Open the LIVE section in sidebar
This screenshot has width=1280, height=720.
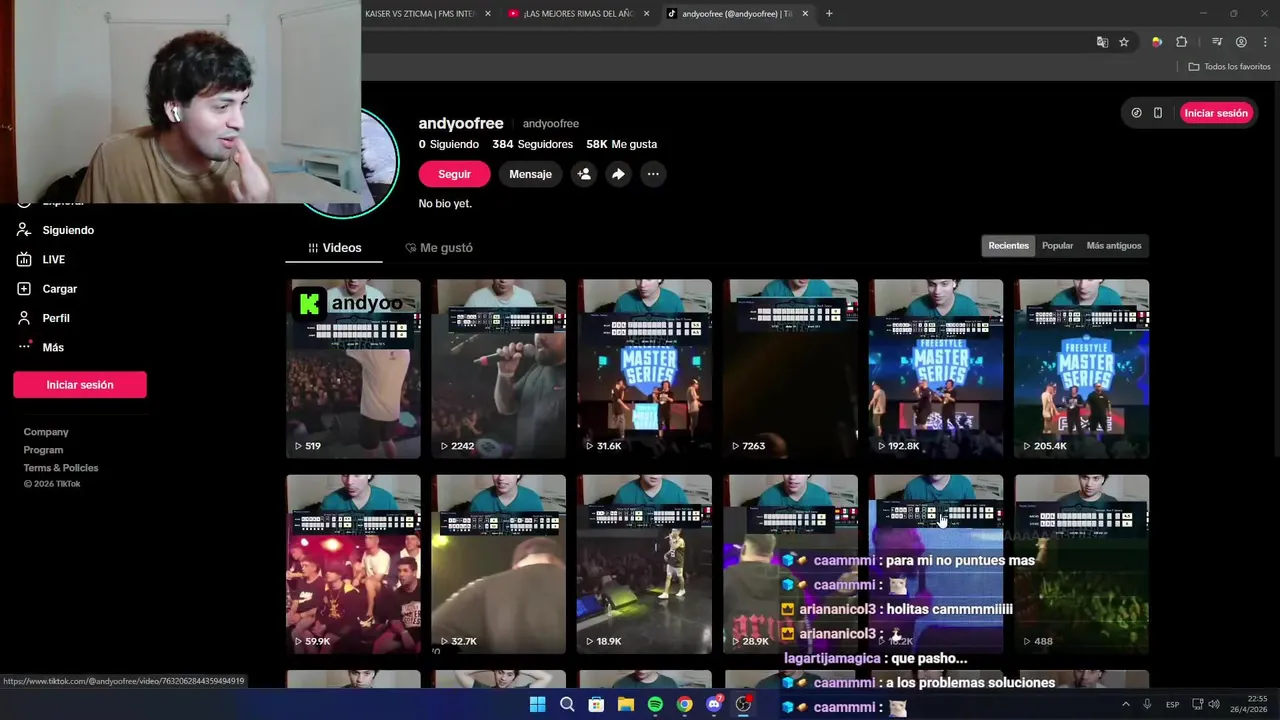pos(41,259)
